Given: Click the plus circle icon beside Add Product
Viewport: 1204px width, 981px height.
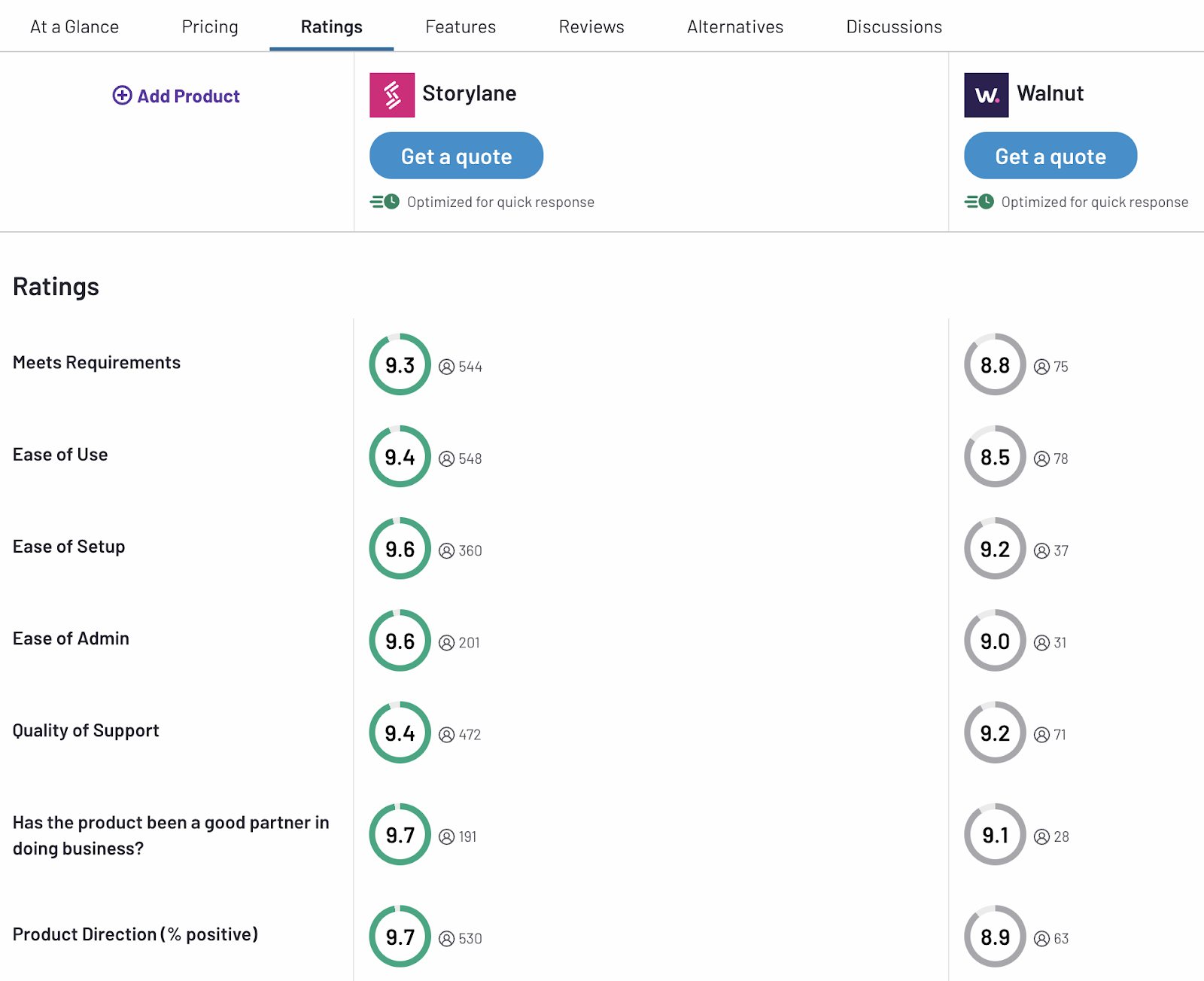Looking at the screenshot, I should point(122,95).
